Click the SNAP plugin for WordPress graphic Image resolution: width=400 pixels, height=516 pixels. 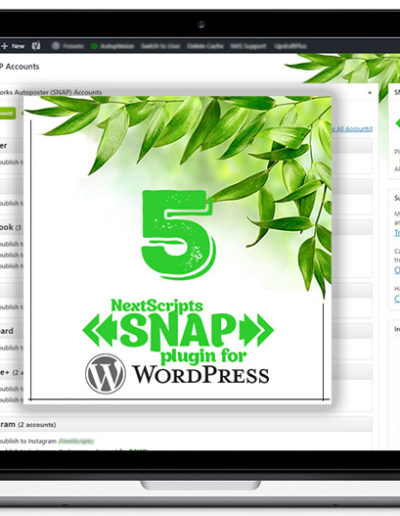[177, 250]
